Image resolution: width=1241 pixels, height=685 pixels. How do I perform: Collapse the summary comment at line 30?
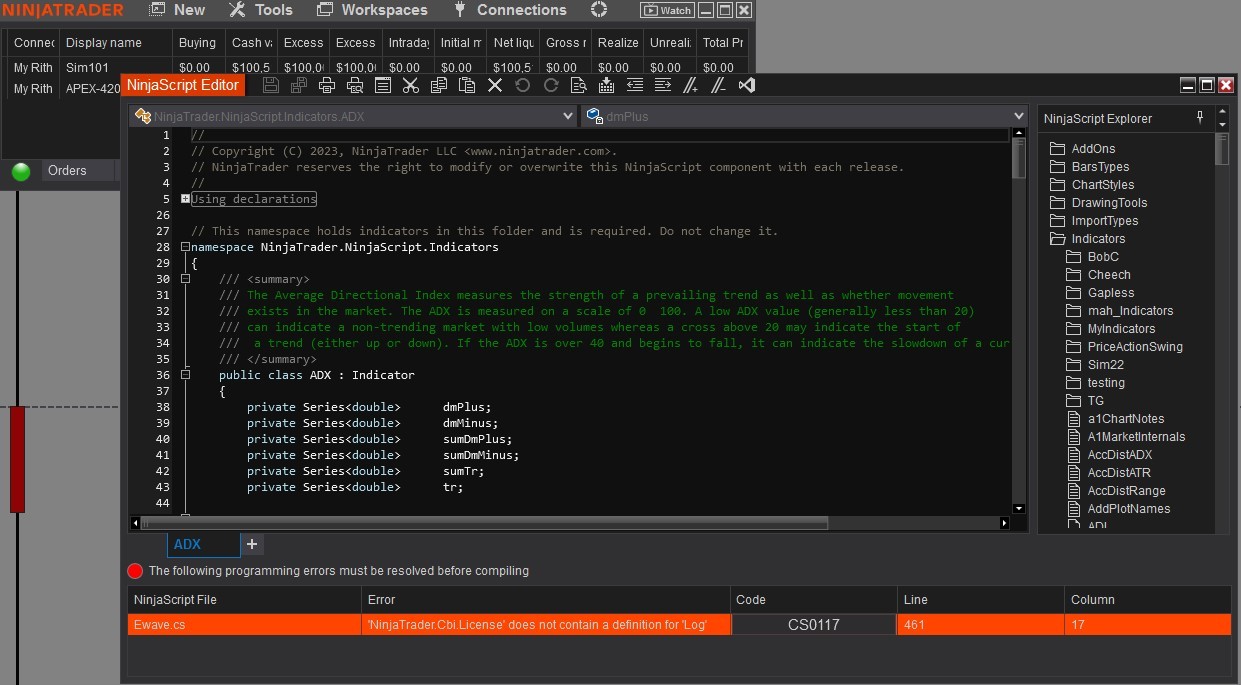coord(185,279)
